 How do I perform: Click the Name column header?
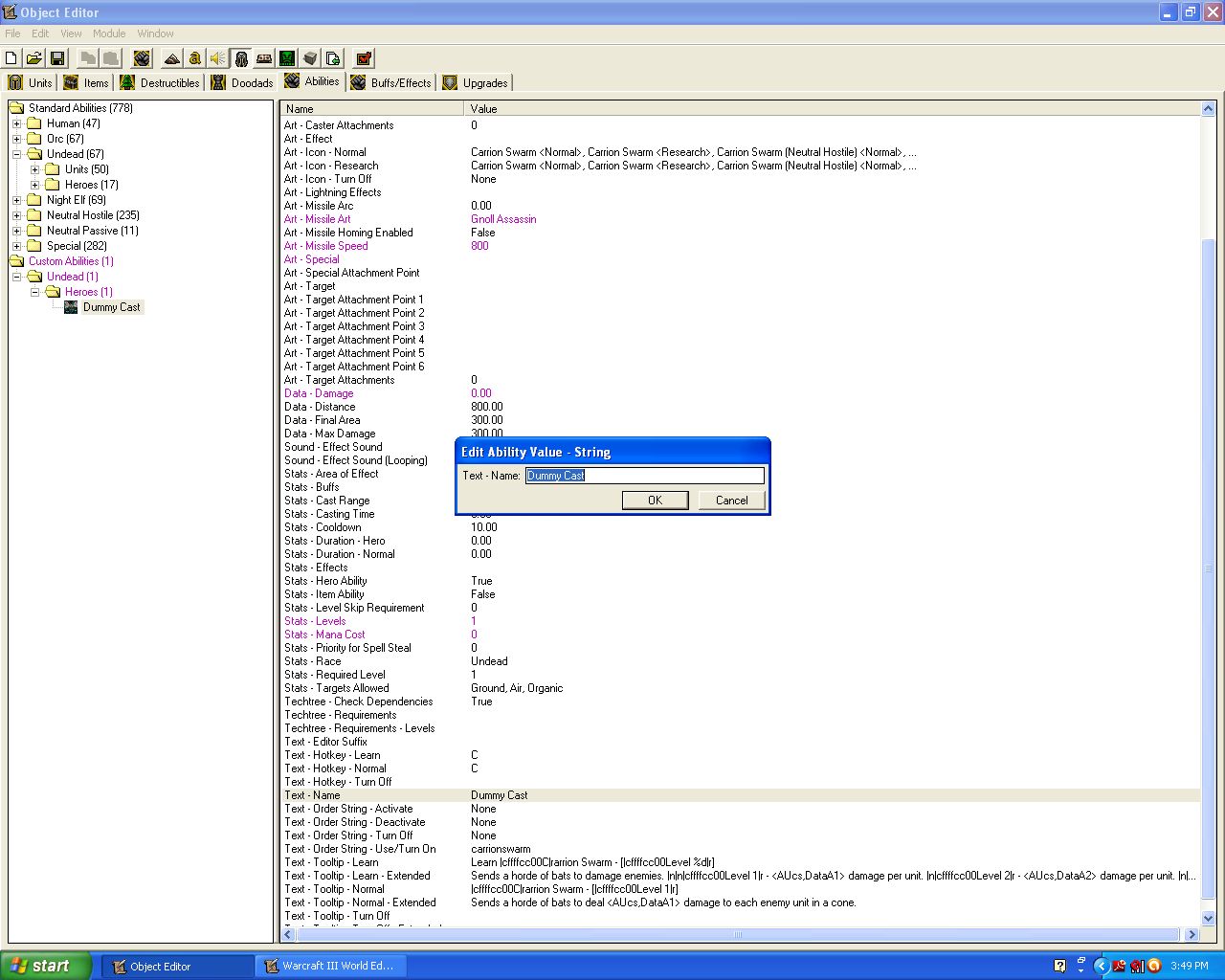tap(371, 109)
